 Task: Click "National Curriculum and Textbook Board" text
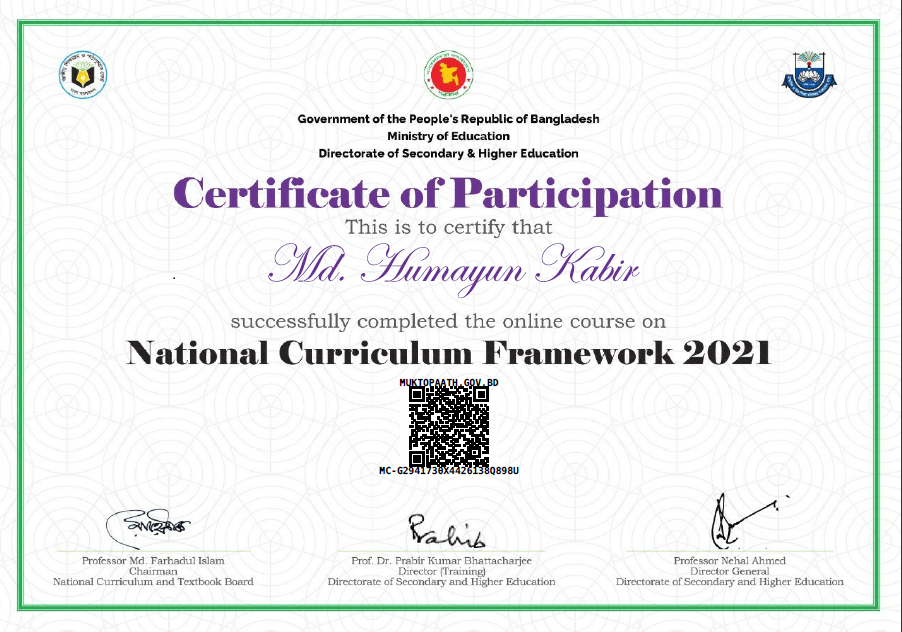(153, 581)
